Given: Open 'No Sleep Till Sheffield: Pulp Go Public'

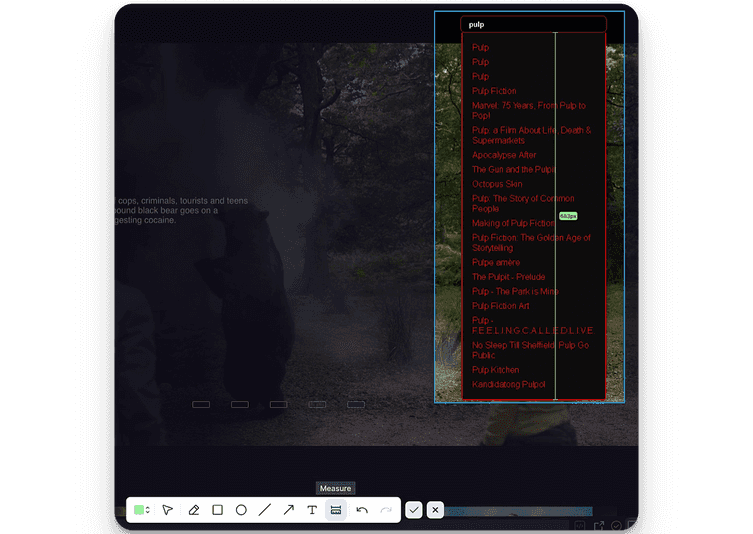Looking at the screenshot, I should 531,350.
